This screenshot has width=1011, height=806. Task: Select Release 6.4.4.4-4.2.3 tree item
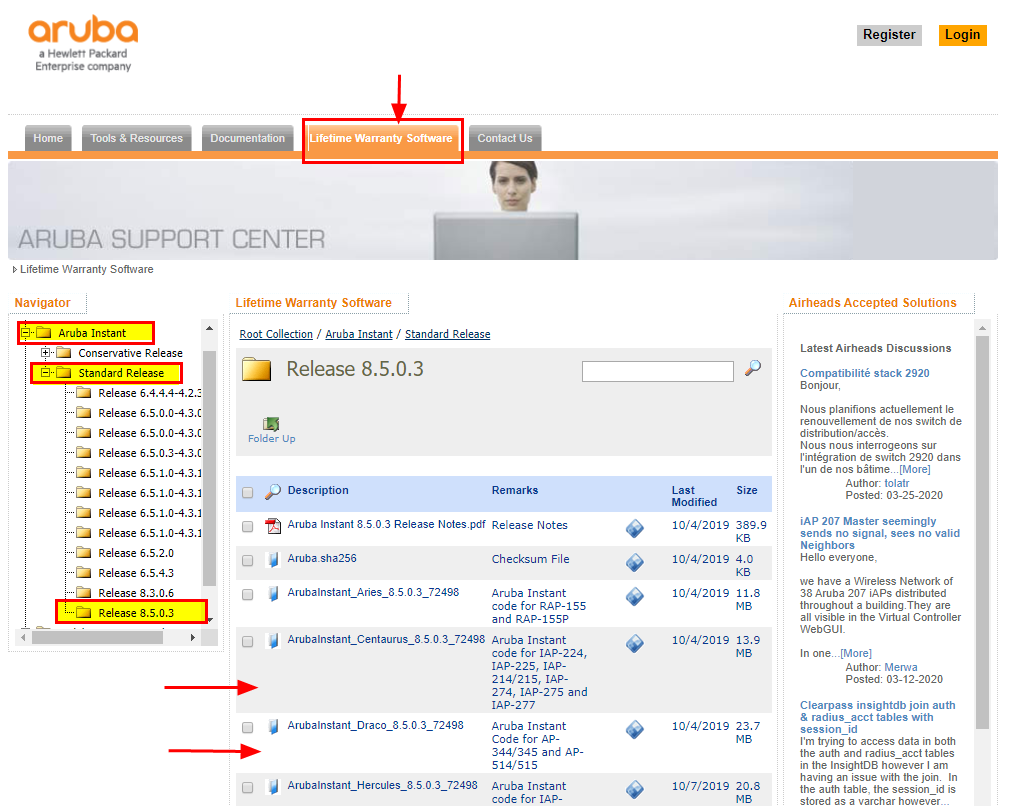pos(150,393)
